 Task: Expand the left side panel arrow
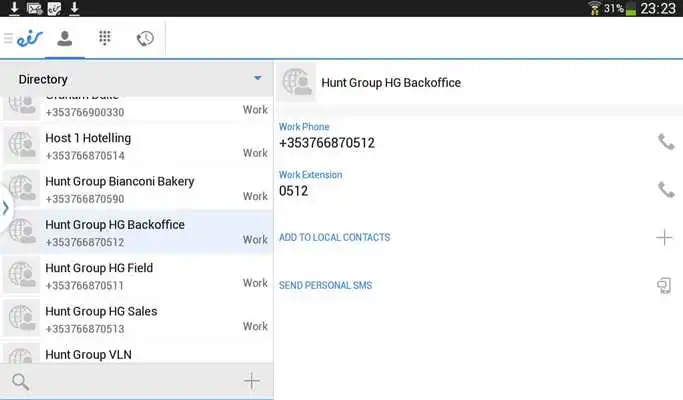click(x=5, y=208)
